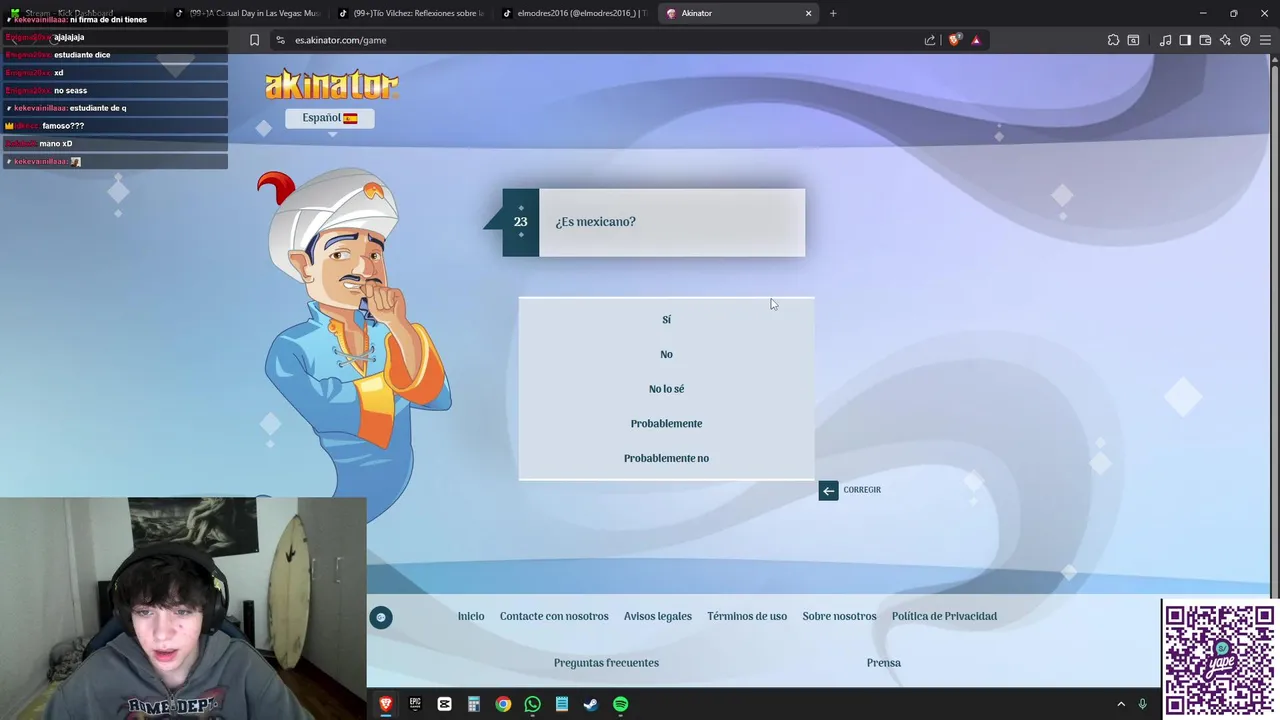Click the microphone tray icon
1280x720 pixels.
pyautogui.click(x=1142, y=704)
